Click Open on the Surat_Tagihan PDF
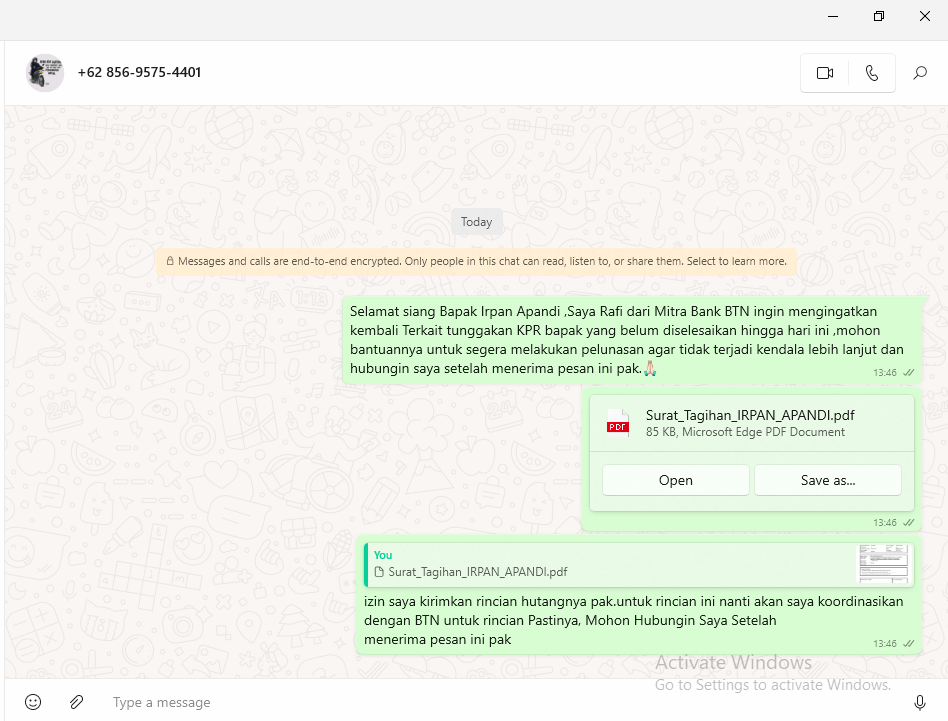Screen dimensions: 948x721 675,480
